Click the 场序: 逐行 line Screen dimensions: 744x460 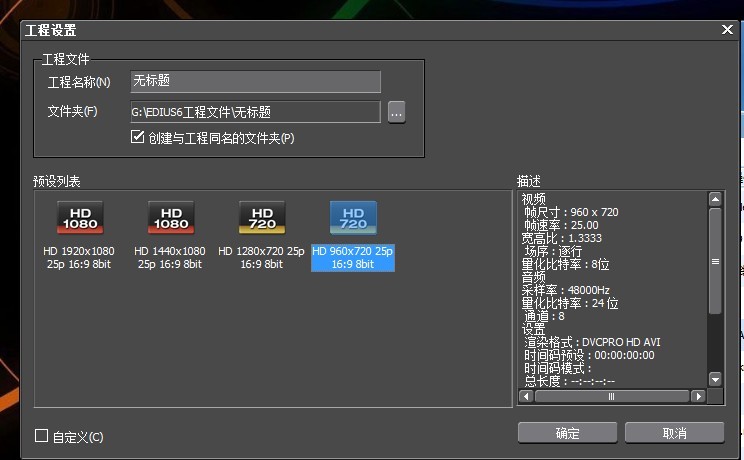[553, 251]
